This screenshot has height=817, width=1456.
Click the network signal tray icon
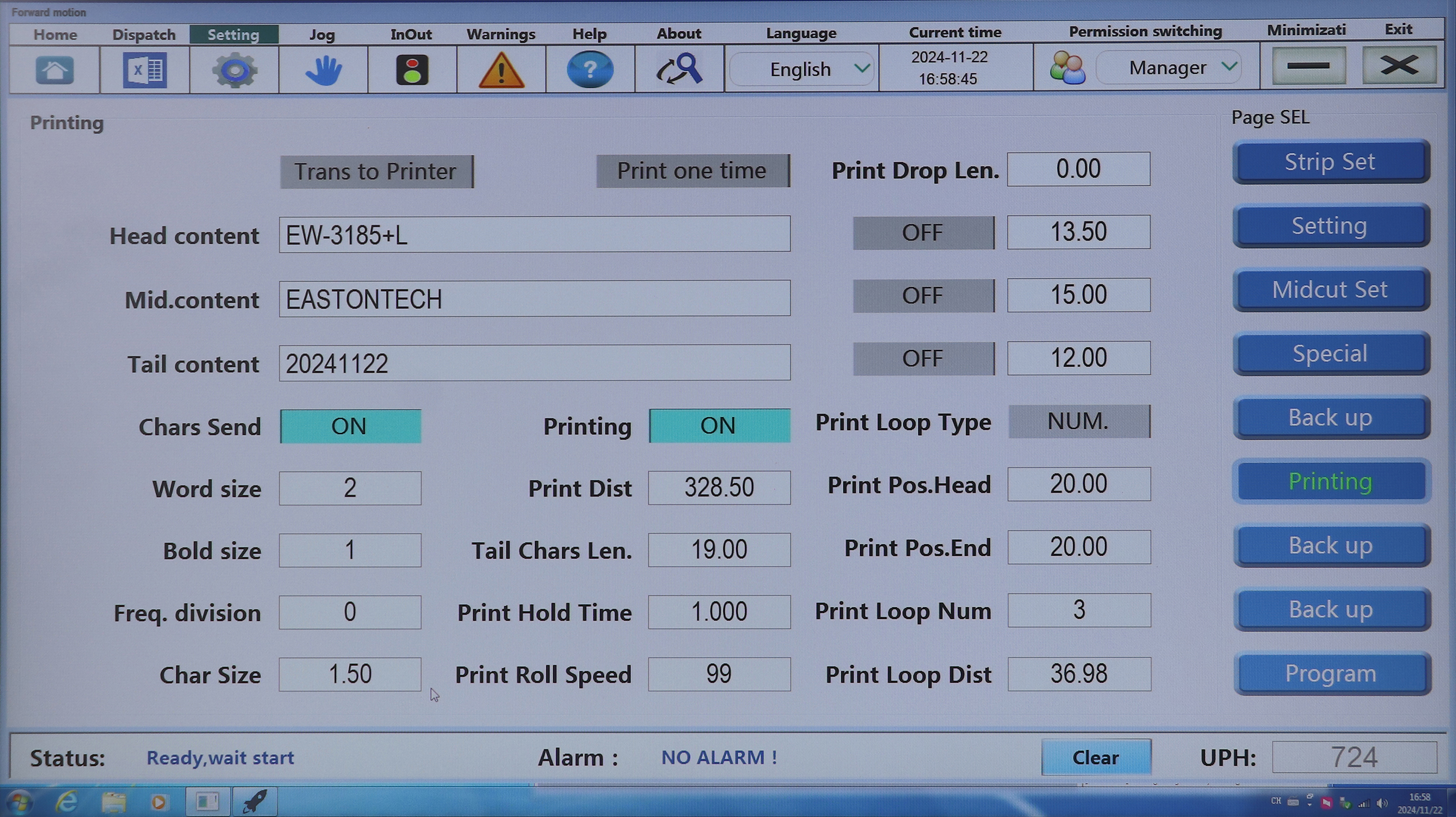(x=1364, y=803)
